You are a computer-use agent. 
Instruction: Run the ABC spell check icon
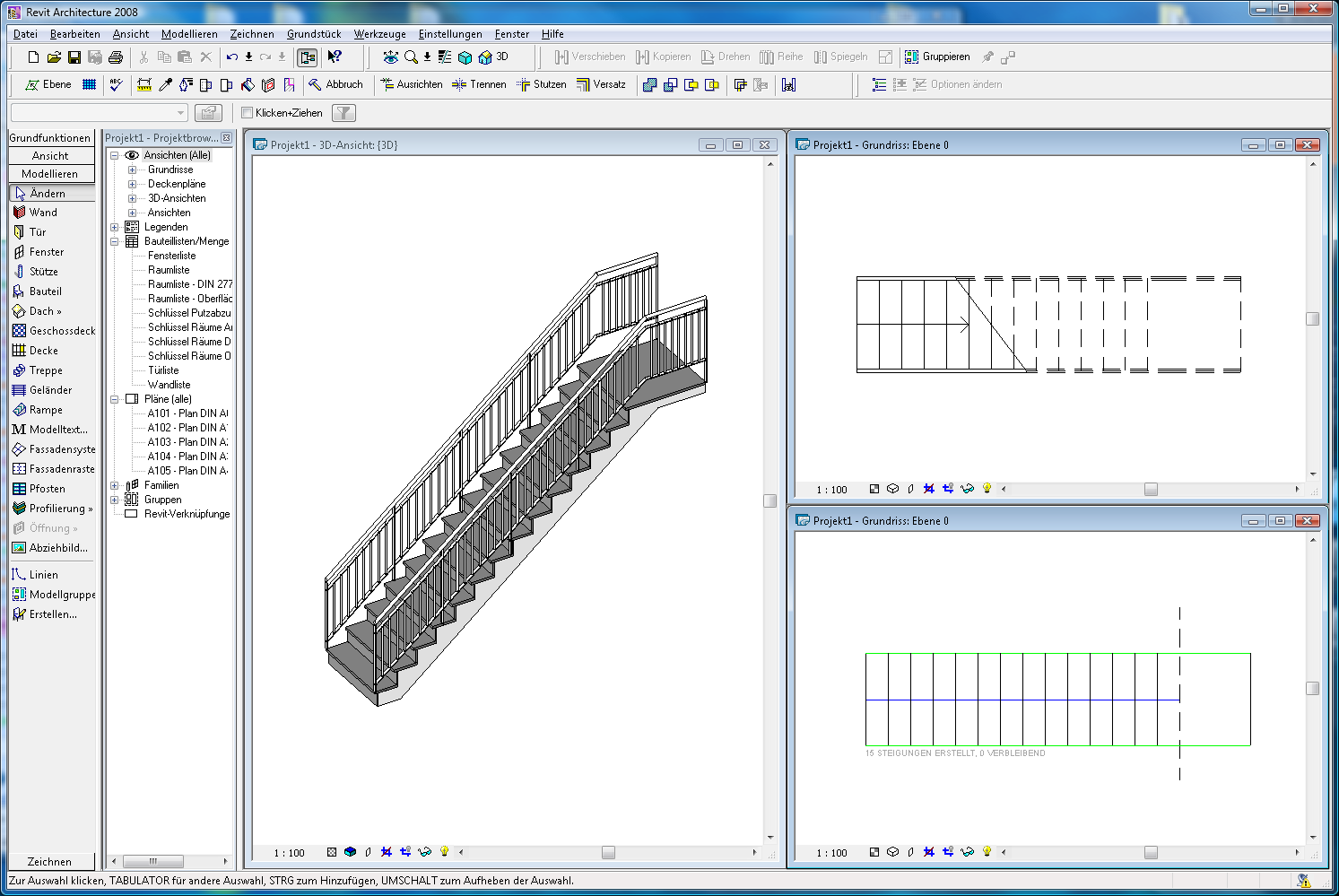(x=116, y=84)
